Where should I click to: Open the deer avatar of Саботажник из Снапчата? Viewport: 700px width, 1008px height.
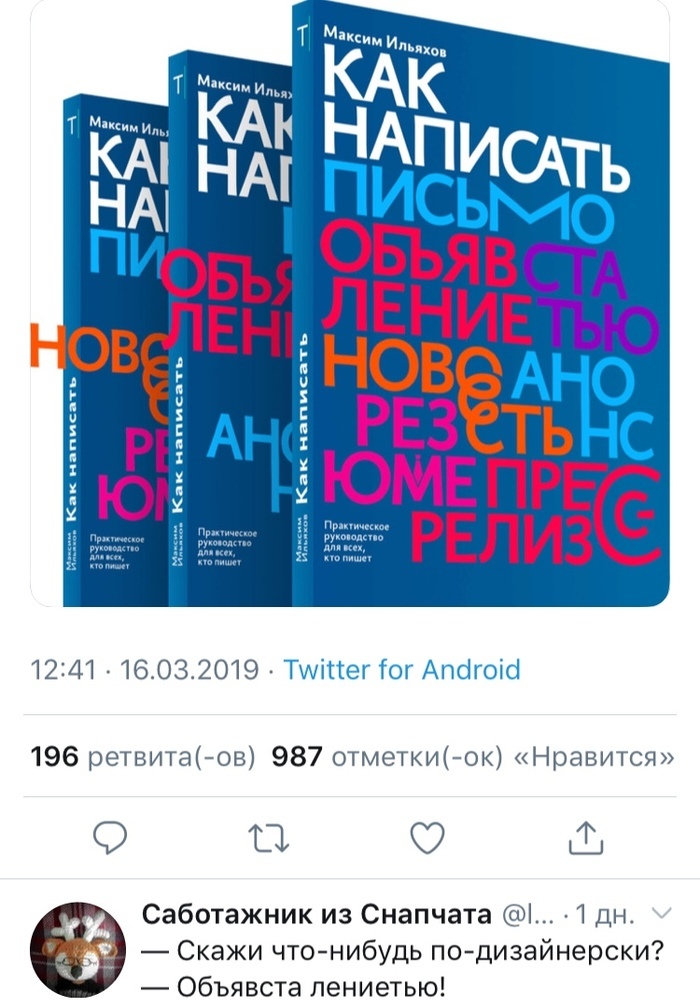coord(78,950)
